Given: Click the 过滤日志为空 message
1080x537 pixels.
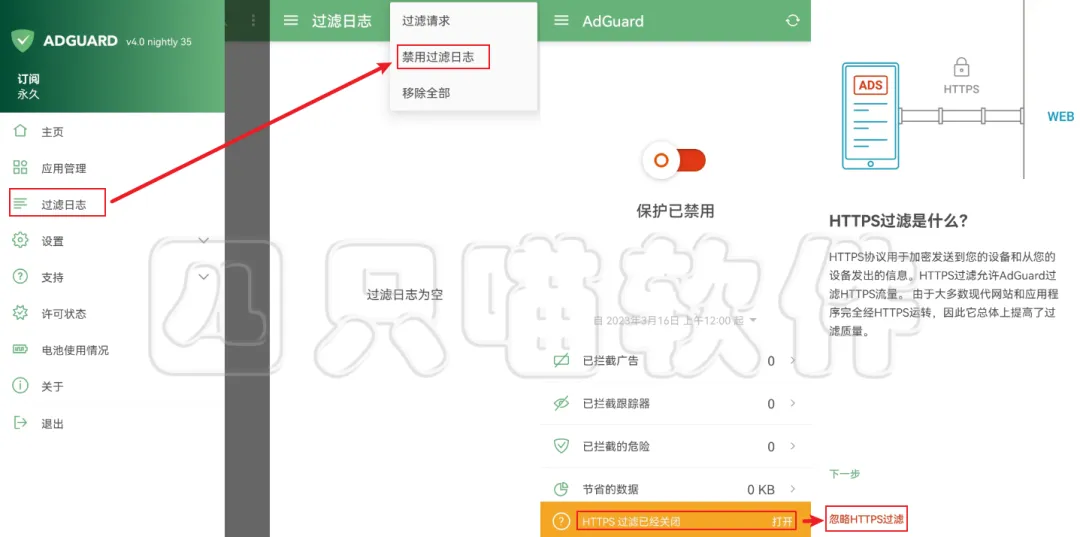Looking at the screenshot, I should pos(404,295).
